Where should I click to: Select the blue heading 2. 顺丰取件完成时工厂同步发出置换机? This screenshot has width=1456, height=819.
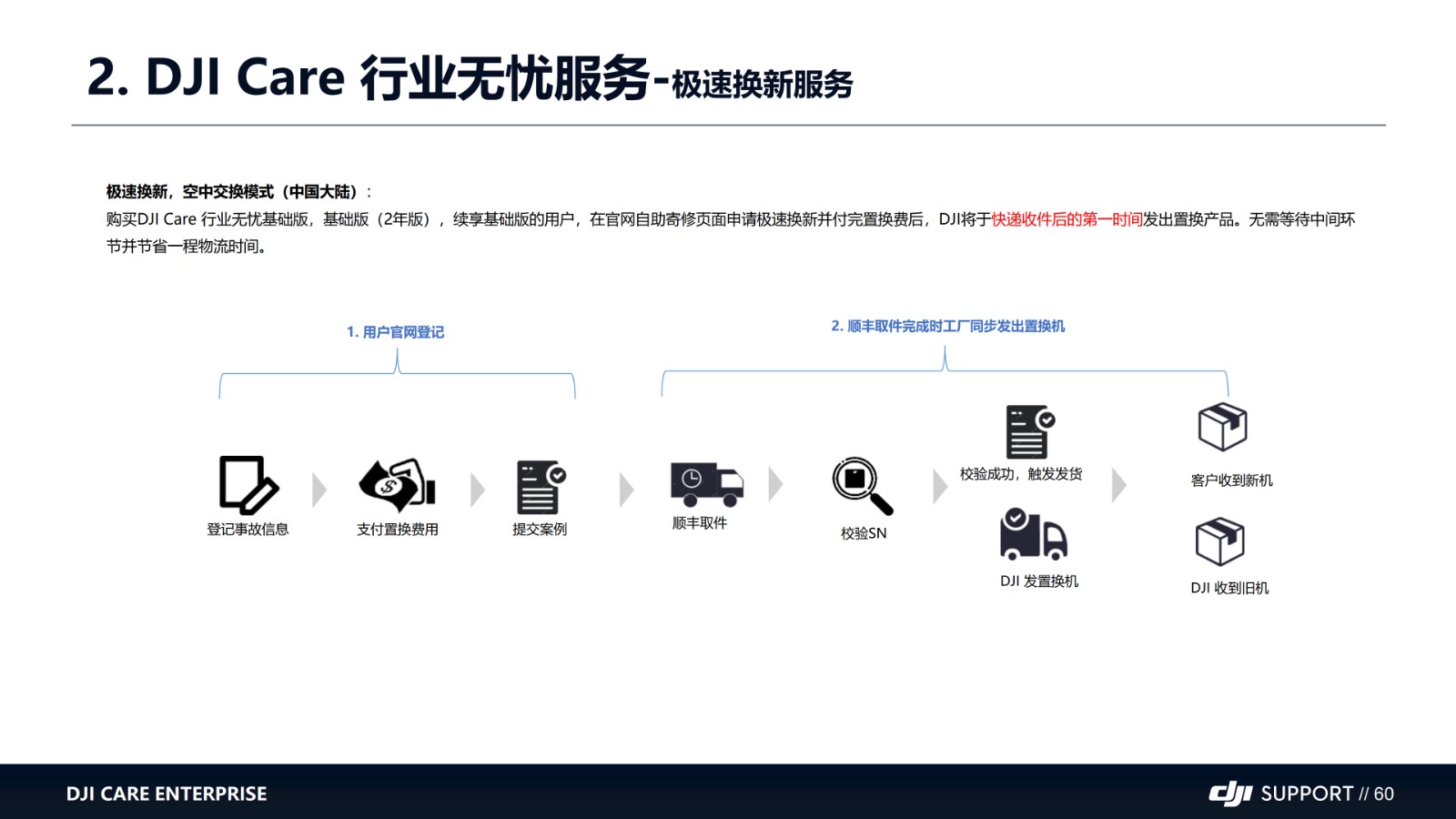coord(947,326)
